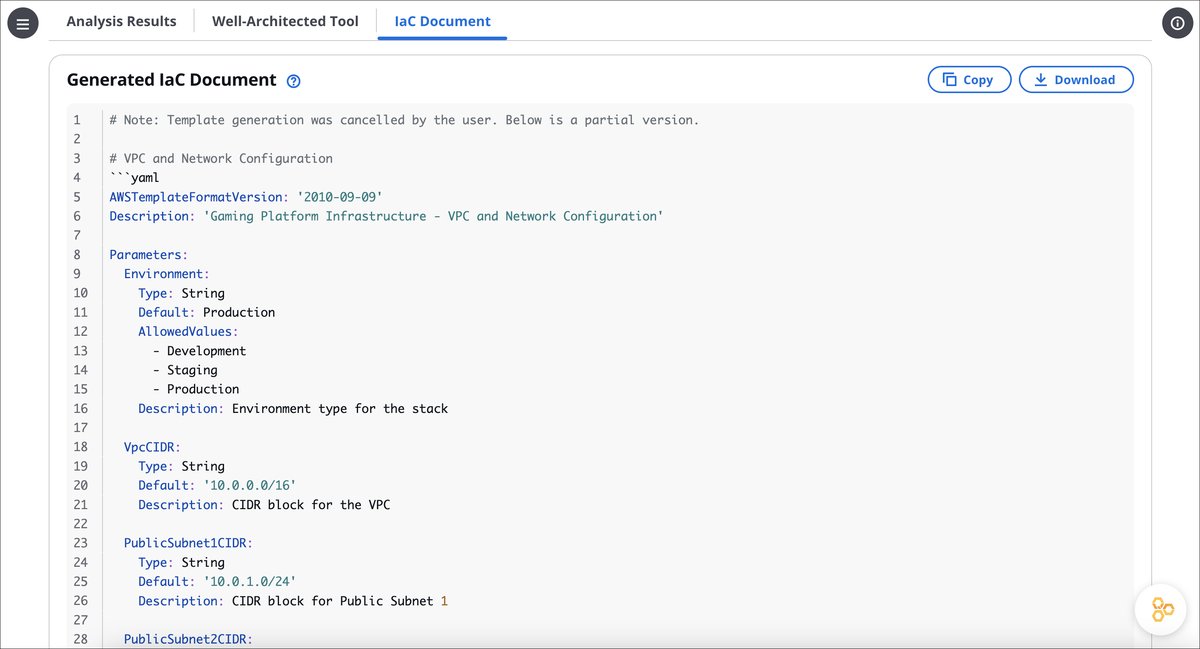
Task: Click the '# VPC and Network Configuration' comment
Action: (221, 158)
